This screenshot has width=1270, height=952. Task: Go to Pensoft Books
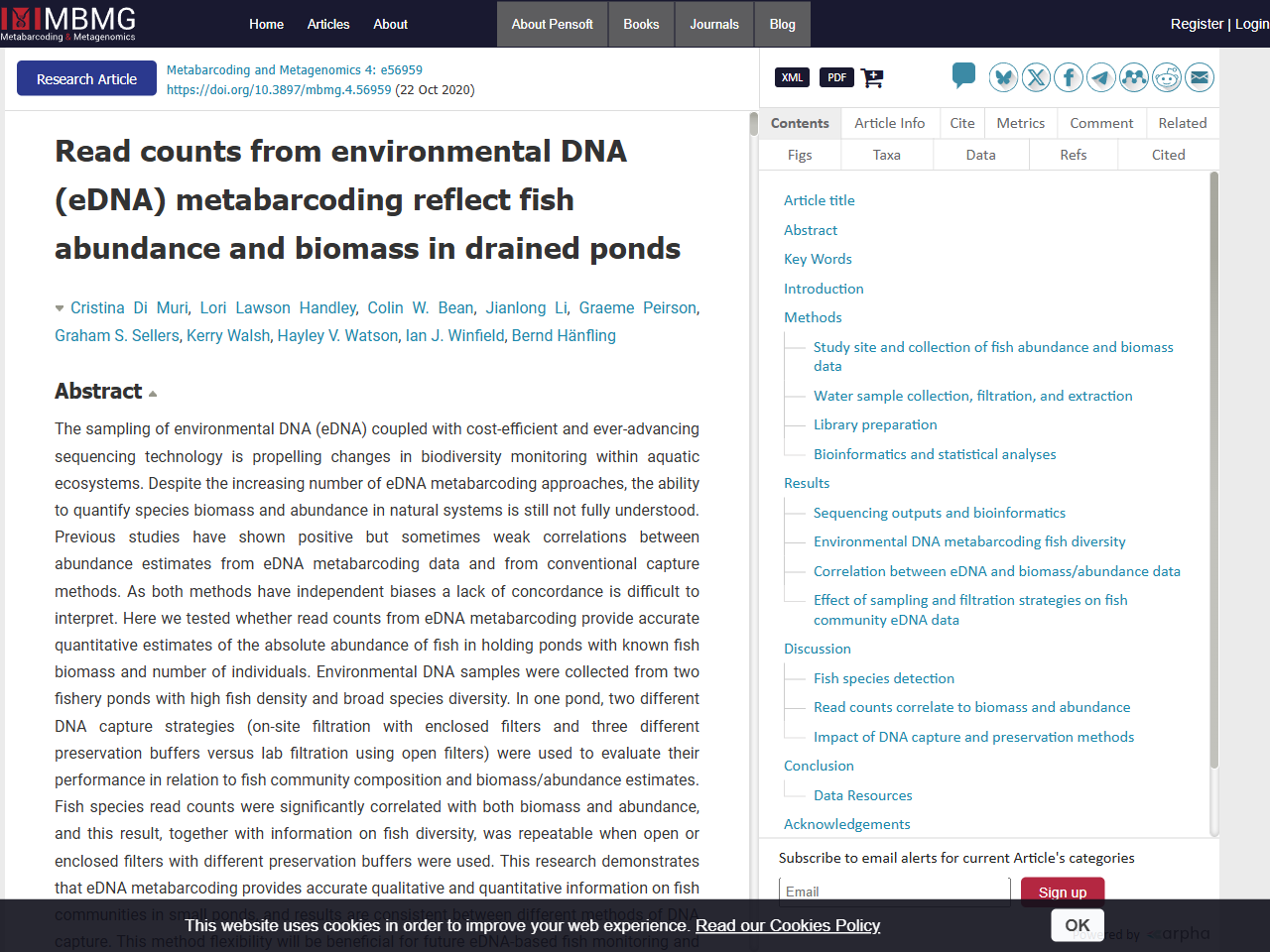tap(641, 24)
